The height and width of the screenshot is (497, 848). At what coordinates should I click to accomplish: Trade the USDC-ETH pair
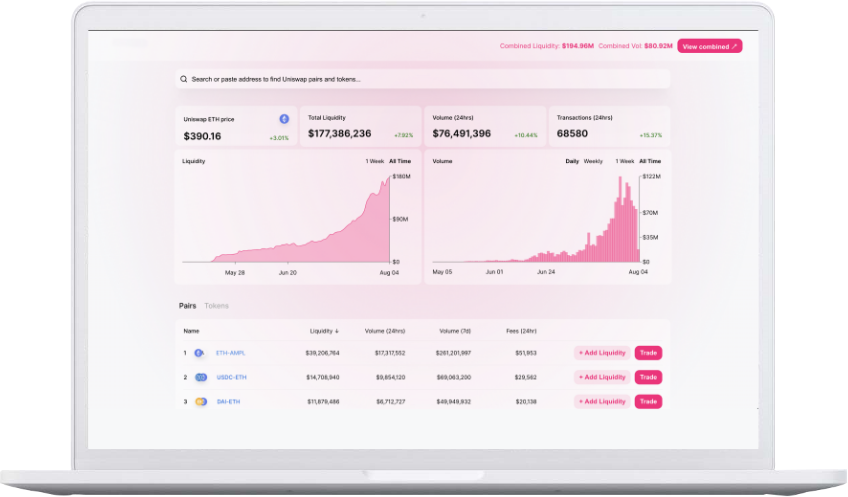click(x=648, y=377)
